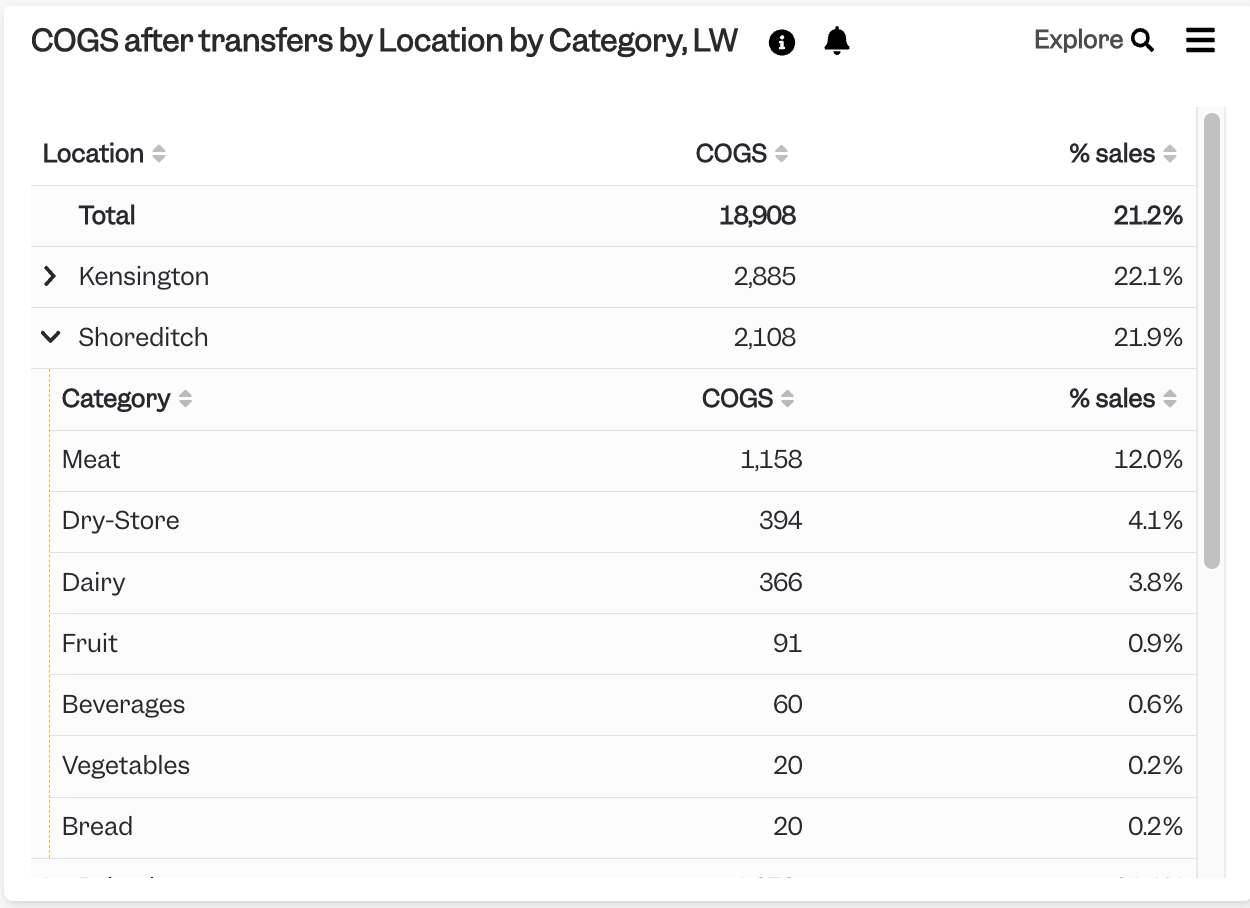The image size is (1250, 908).
Task: Click the info icon beside the title
Action: coord(782,42)
